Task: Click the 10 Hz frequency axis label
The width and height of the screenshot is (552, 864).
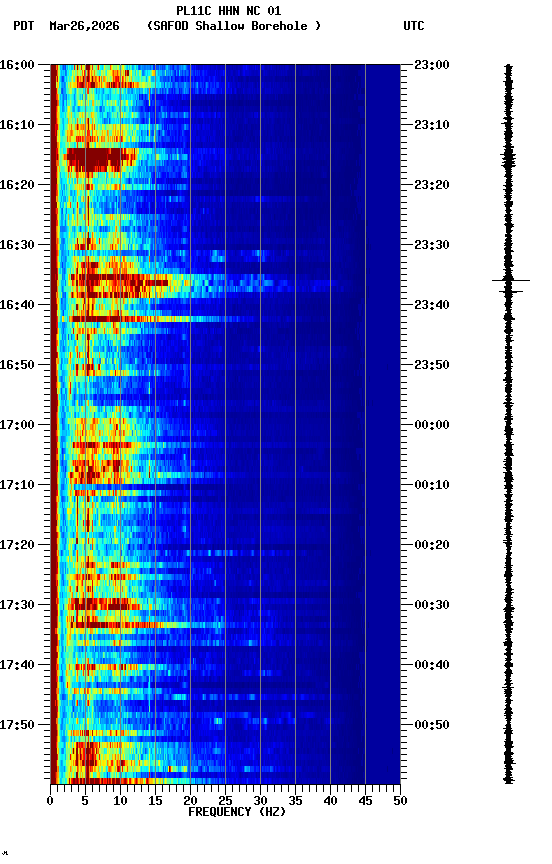Action: (120, 801)
